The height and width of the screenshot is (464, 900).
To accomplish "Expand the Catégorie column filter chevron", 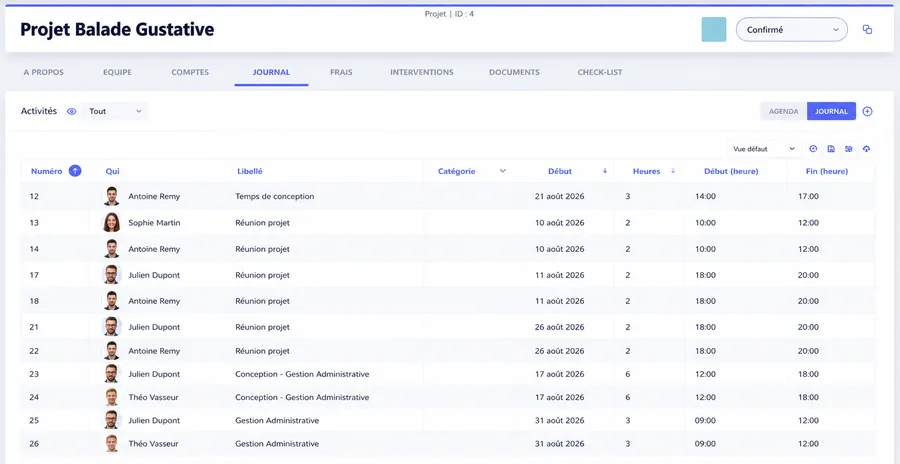I will (503, 171).
